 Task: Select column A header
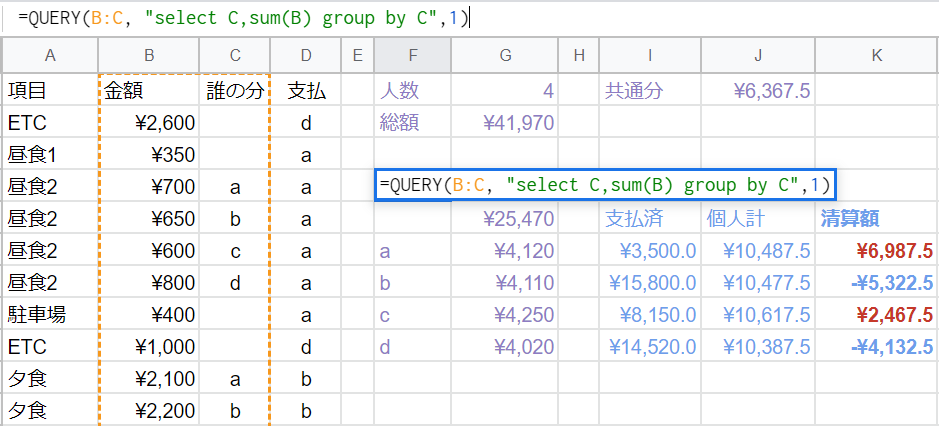[50, 56]
